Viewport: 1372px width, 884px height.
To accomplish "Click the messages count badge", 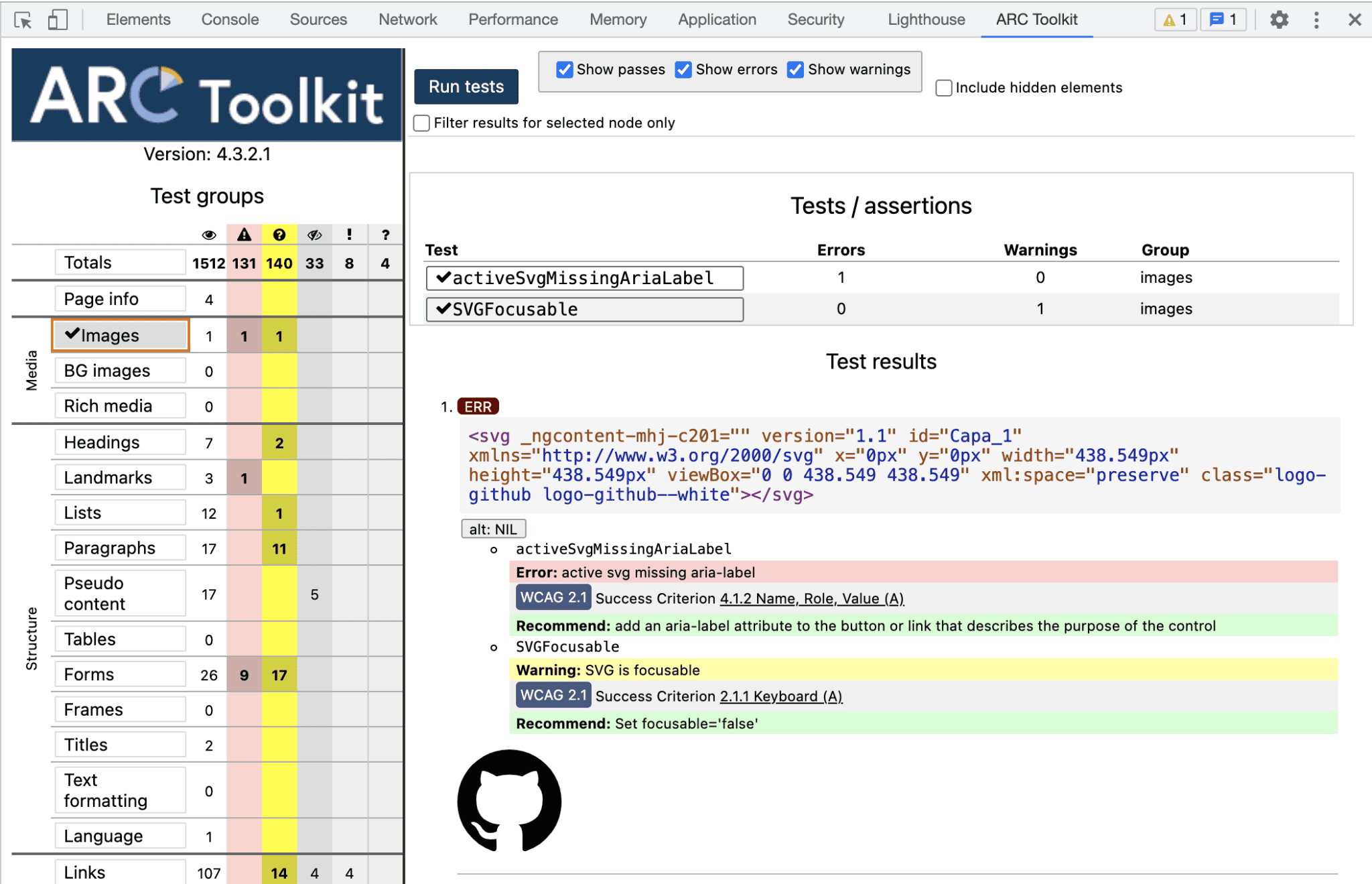I will [1223, 20].
